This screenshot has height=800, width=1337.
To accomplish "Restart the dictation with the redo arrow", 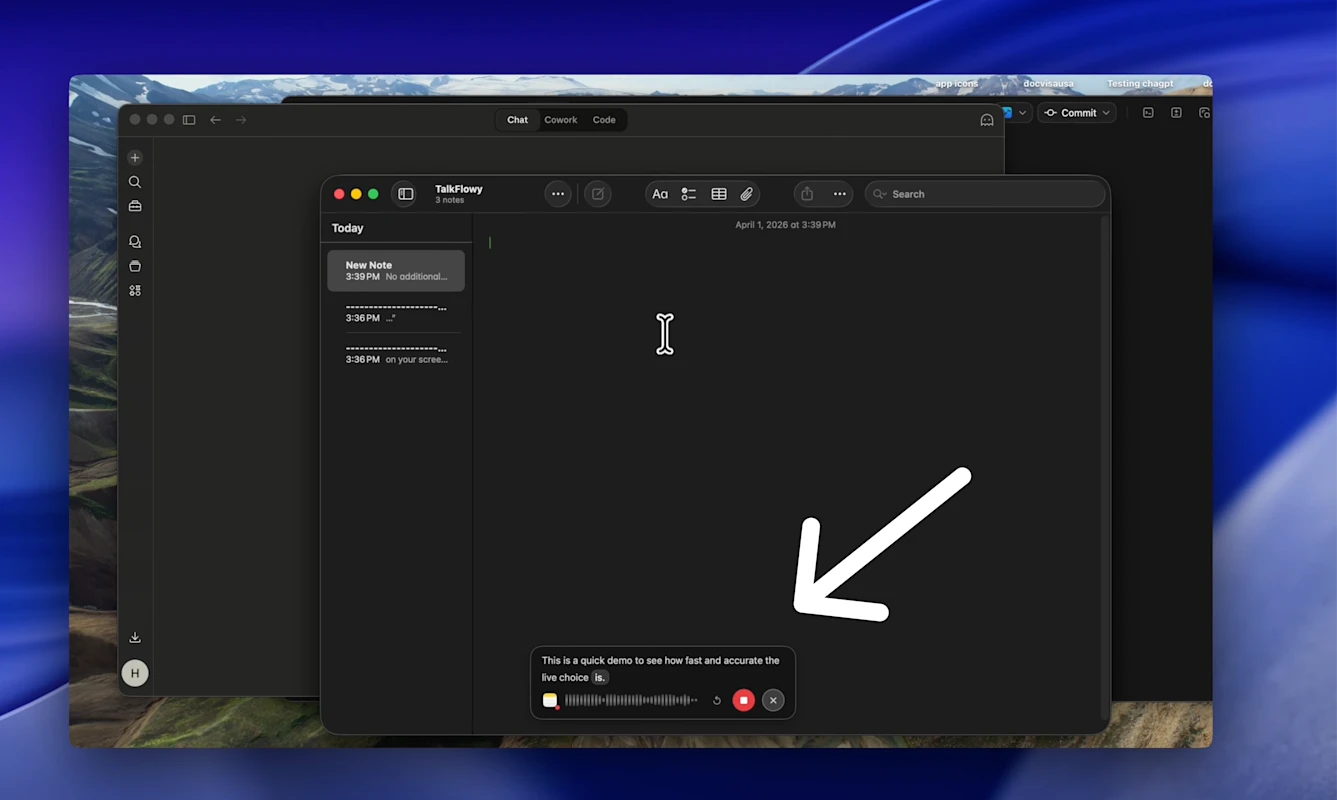I will [x=716, y=700].
